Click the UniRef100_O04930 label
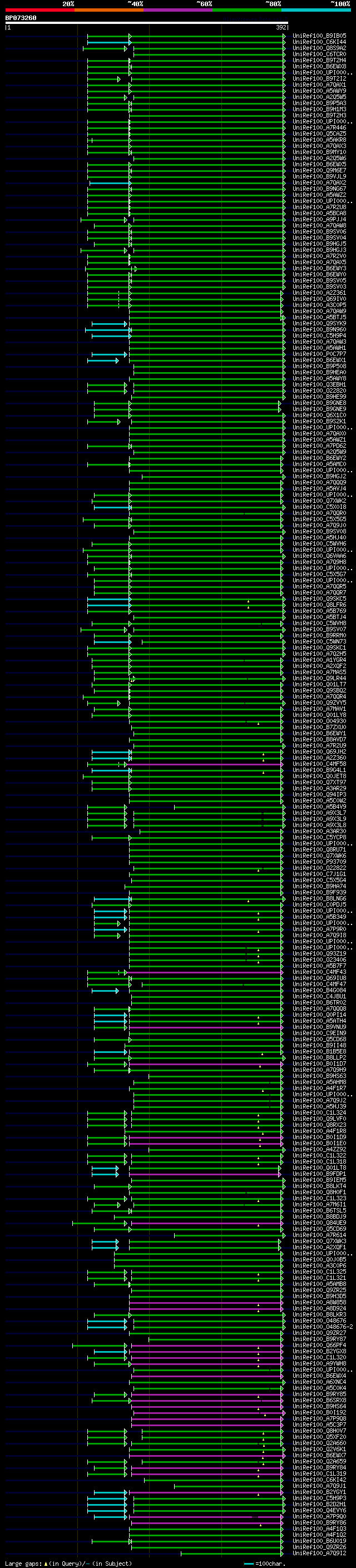The image size is (356, 1568). point(319,721)
